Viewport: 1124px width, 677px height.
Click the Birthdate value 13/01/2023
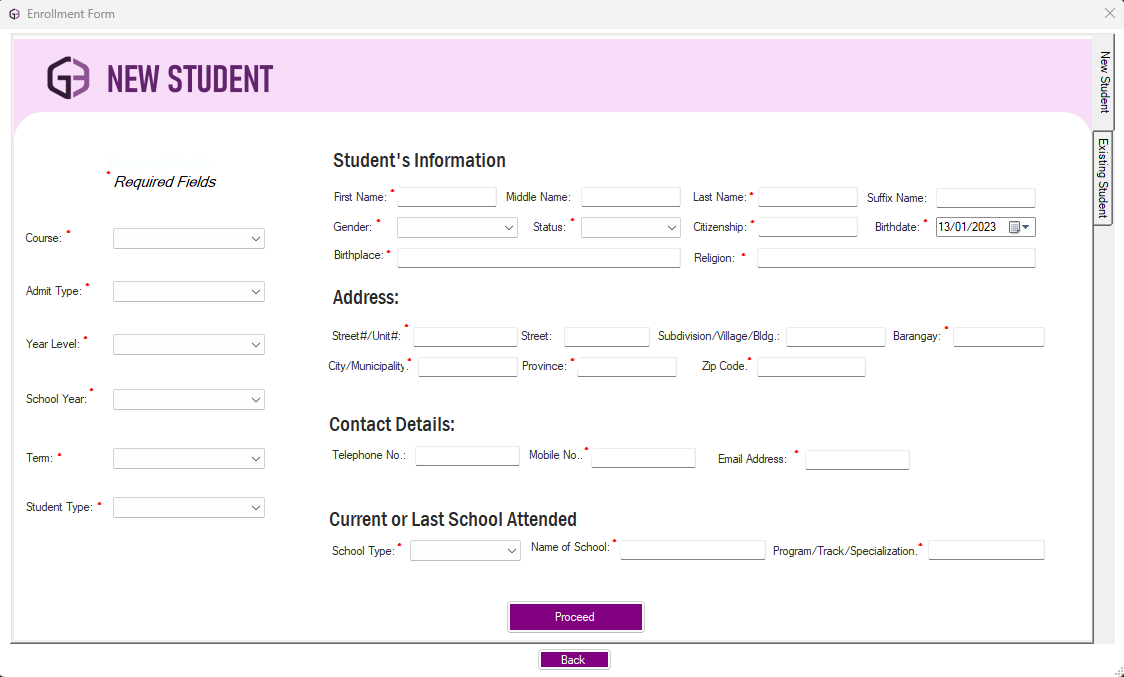point(967,227)
